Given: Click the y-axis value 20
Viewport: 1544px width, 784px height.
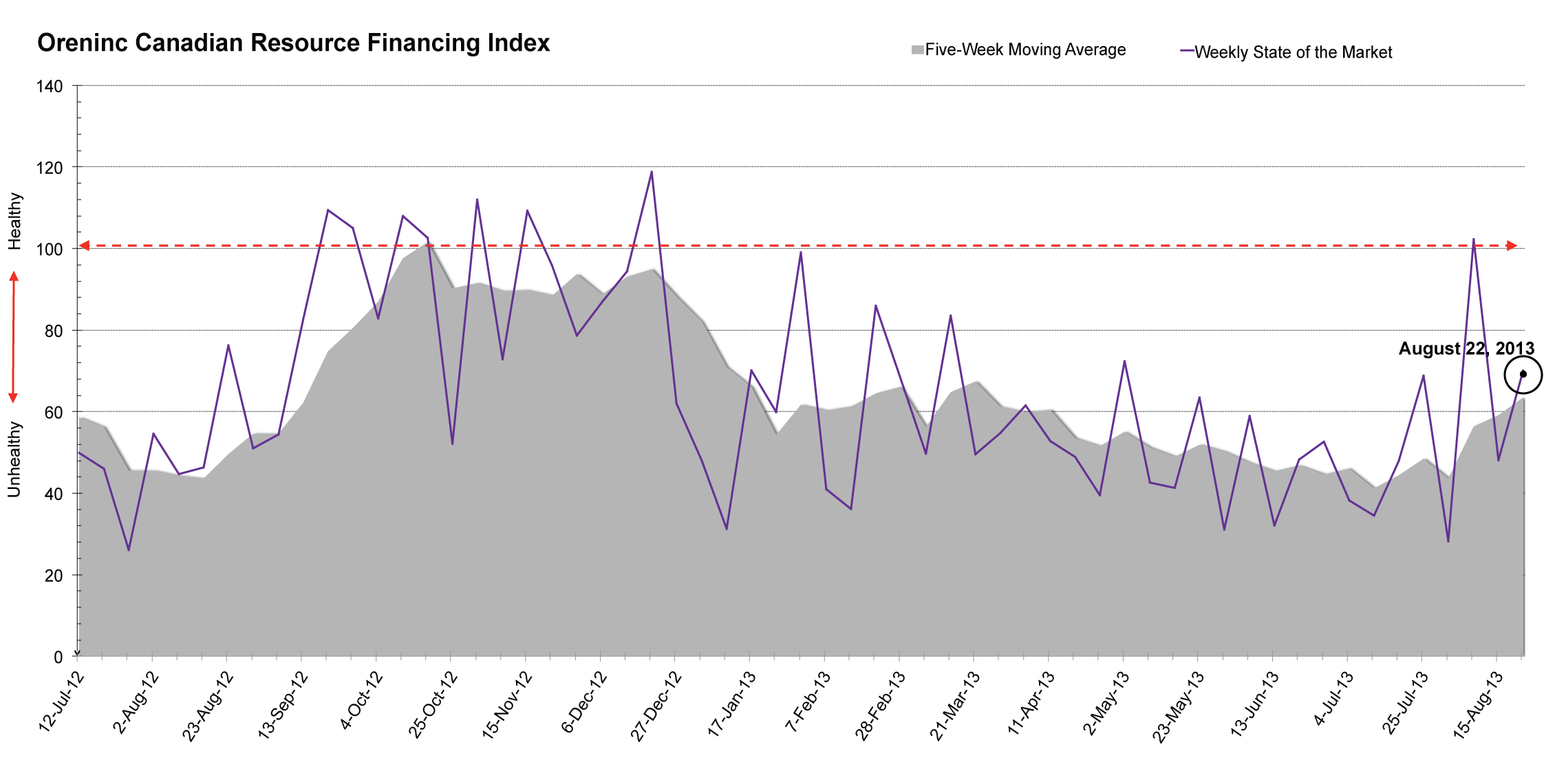Looking at the screenshot, I should pyautogui.click(x=54, y=576).
